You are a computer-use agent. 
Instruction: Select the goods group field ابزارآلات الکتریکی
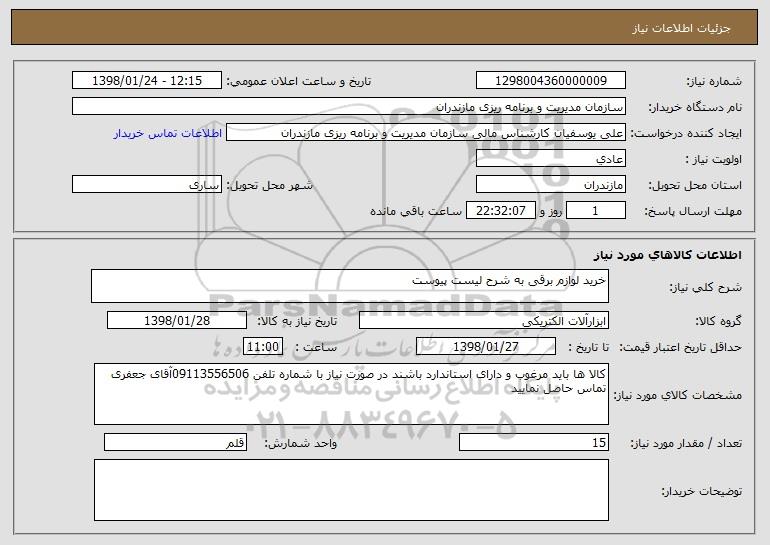[x=484, y=321]
